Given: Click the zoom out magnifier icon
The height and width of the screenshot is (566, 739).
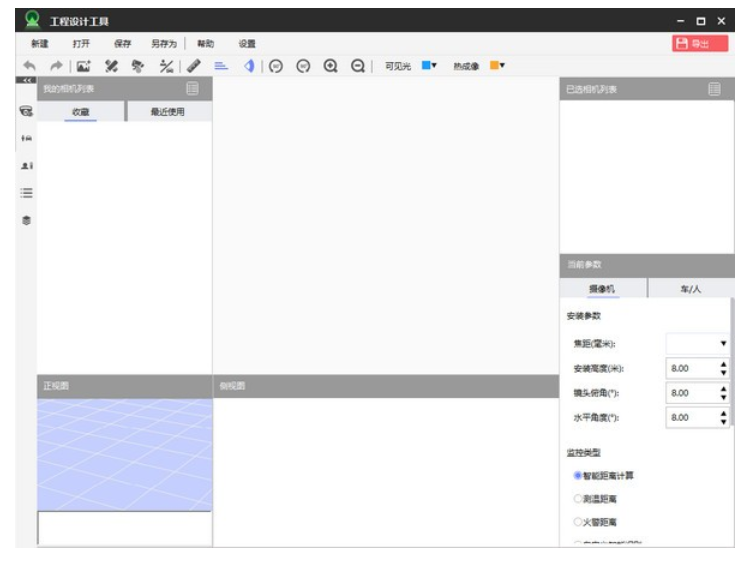Looking at the screenshot, I should (358, 66).
